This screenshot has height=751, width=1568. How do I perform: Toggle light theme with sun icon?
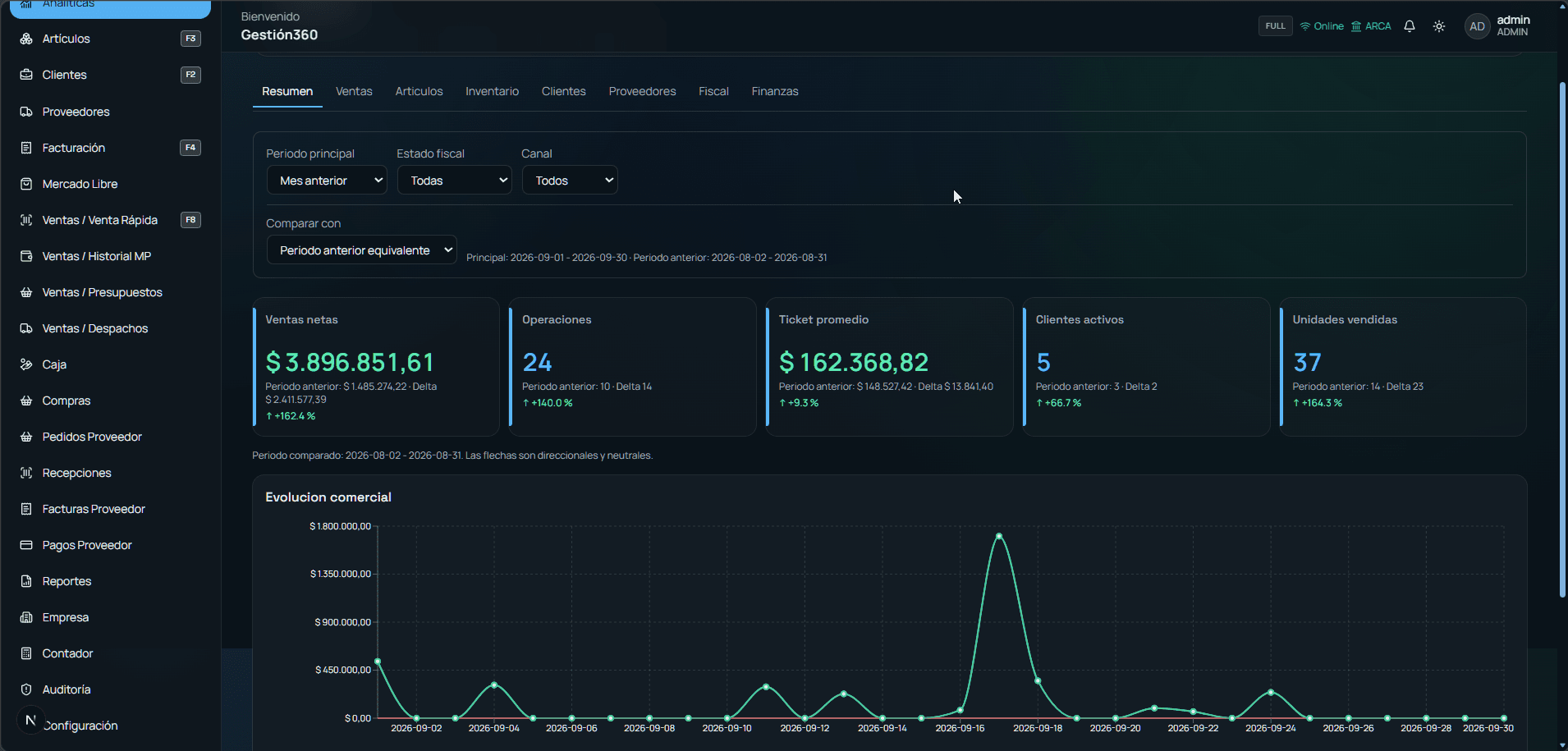coord(1439,26)
